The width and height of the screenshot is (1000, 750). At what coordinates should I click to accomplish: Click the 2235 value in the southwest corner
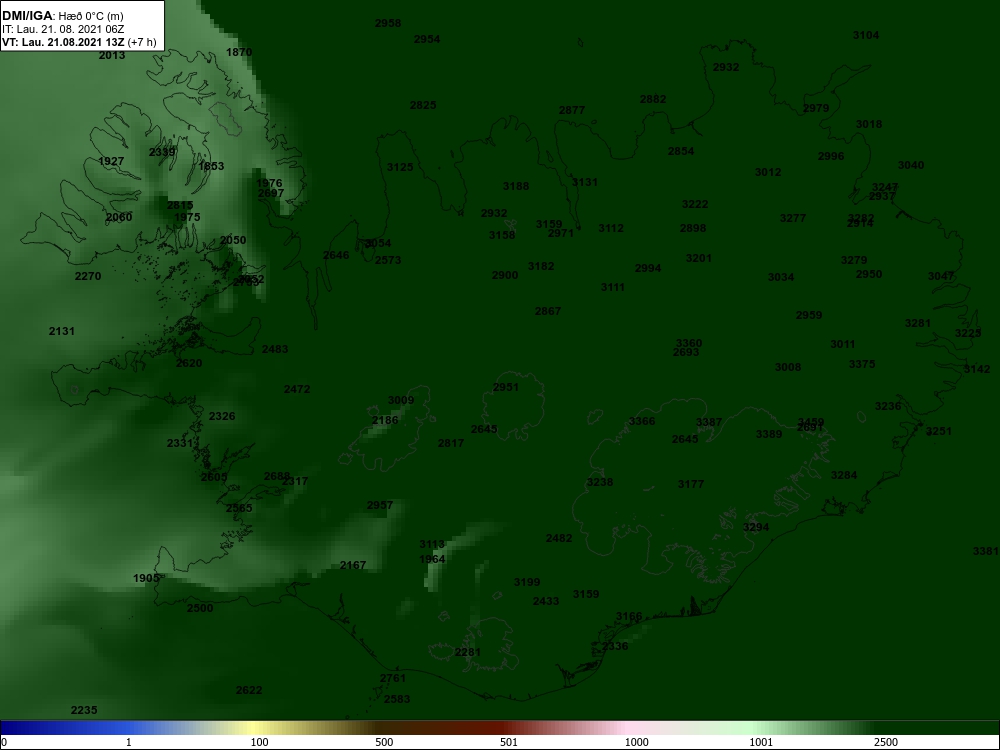tap(84, 710)
